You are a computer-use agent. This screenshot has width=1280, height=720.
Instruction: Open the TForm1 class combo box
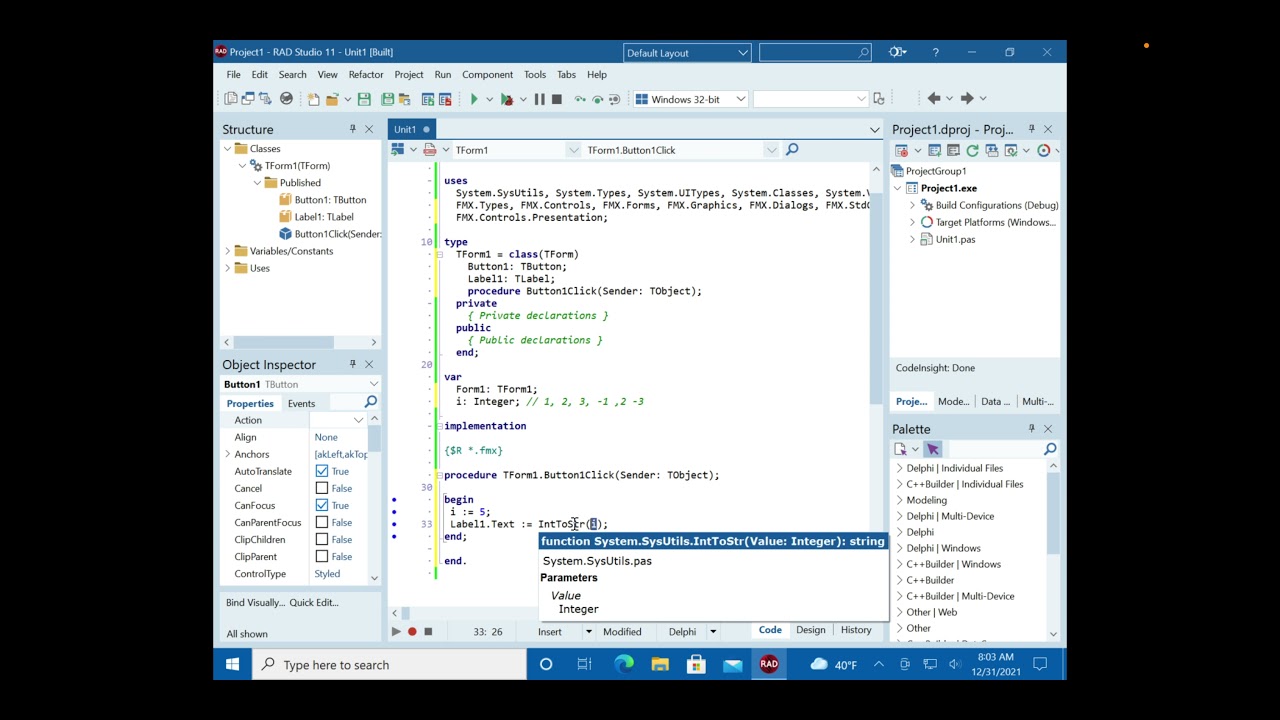click(516, 150)
